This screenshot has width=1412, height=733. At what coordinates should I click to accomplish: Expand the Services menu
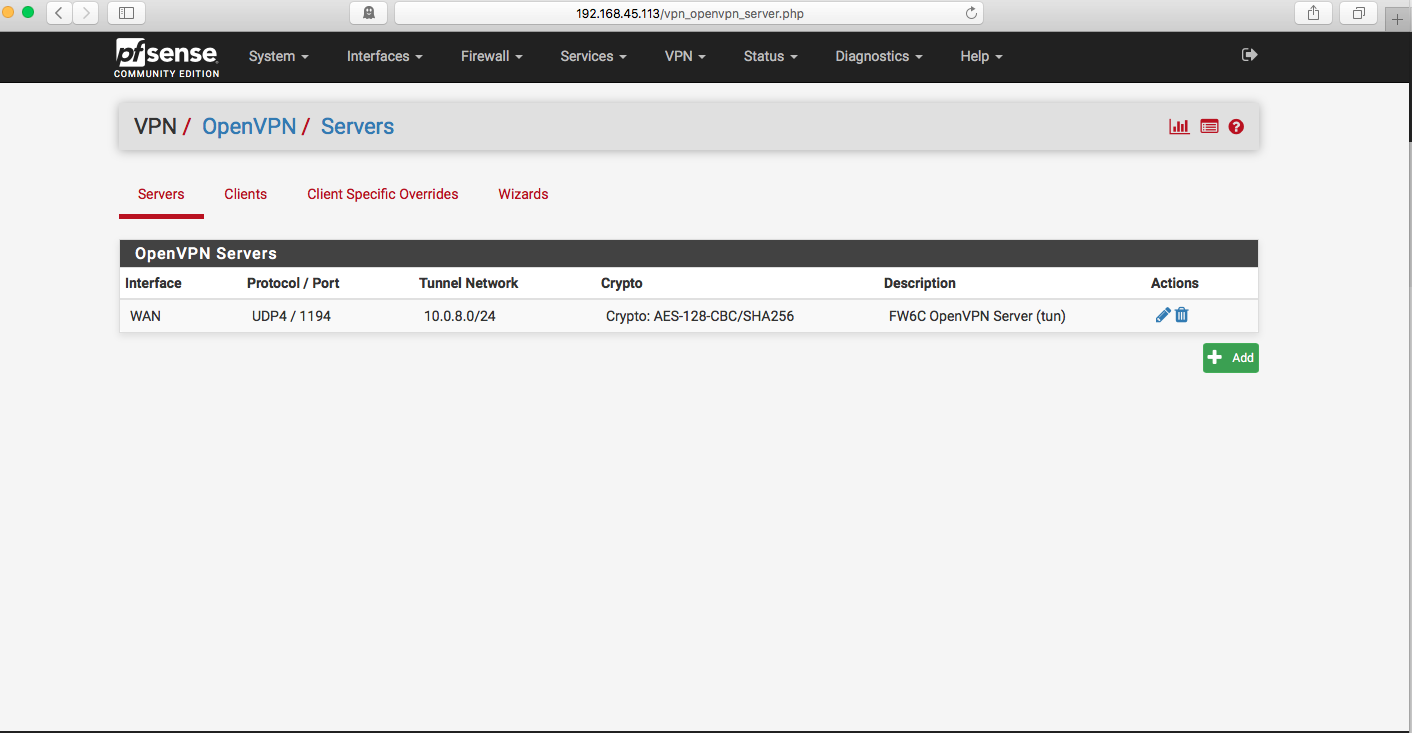[x=594, y=56]
